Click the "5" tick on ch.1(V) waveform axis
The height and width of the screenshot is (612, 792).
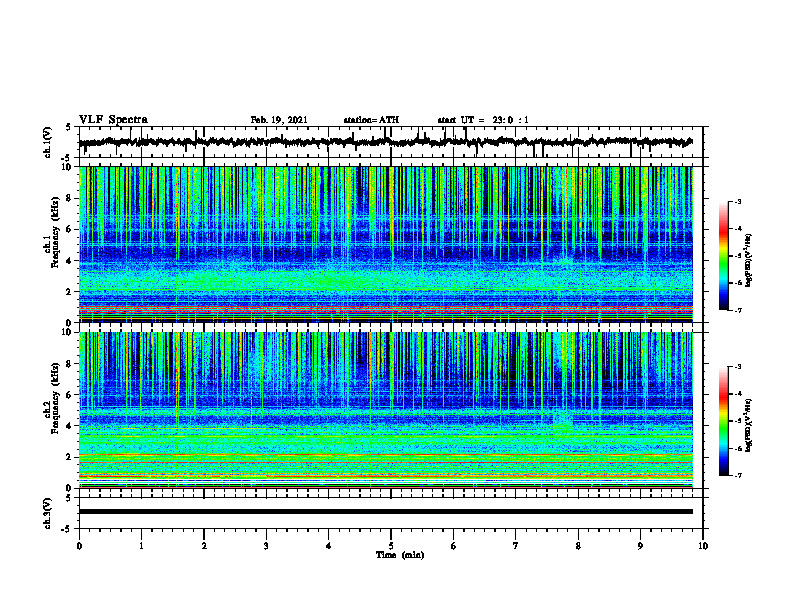69,128
